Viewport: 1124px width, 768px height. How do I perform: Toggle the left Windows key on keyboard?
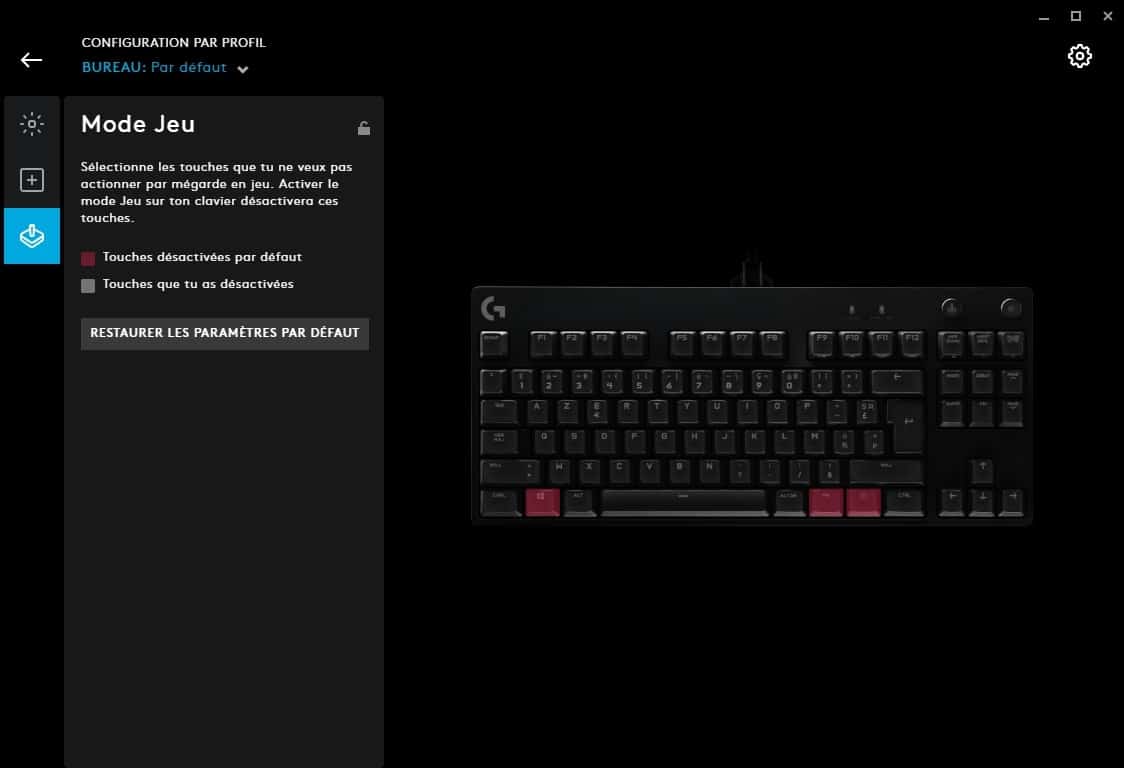click(542, 501)
